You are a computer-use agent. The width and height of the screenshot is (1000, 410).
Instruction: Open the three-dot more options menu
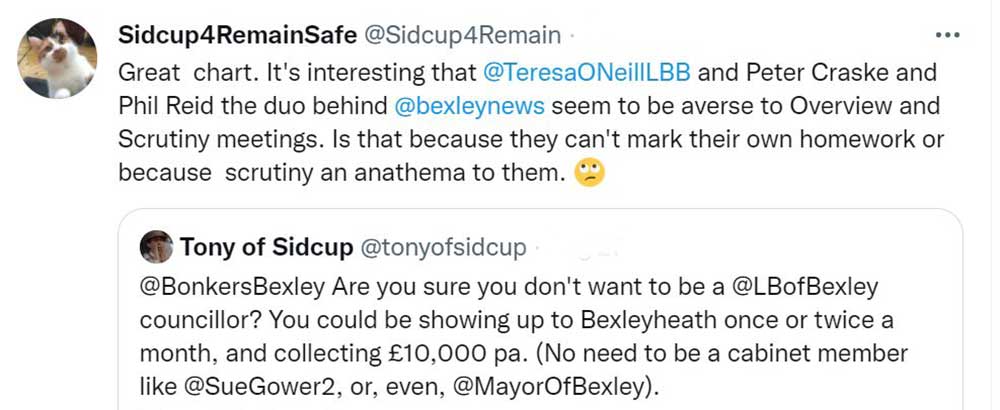(946, 35)
